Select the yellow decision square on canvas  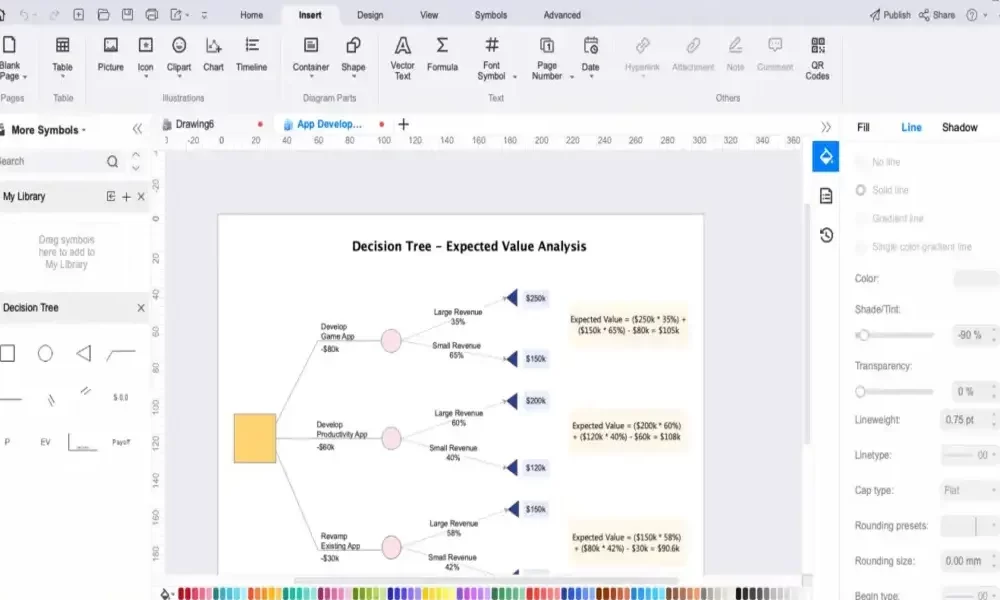255,438
